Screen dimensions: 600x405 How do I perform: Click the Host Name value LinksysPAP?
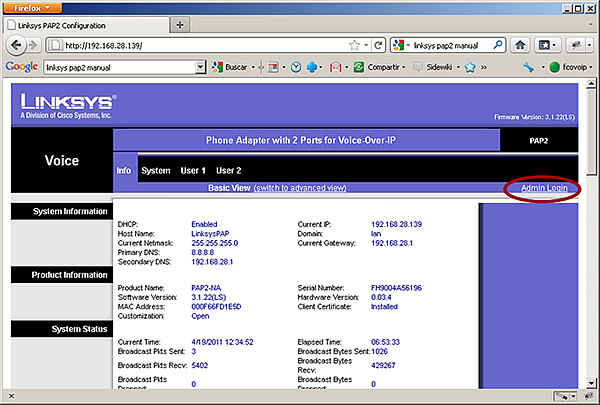coord(210,234)
